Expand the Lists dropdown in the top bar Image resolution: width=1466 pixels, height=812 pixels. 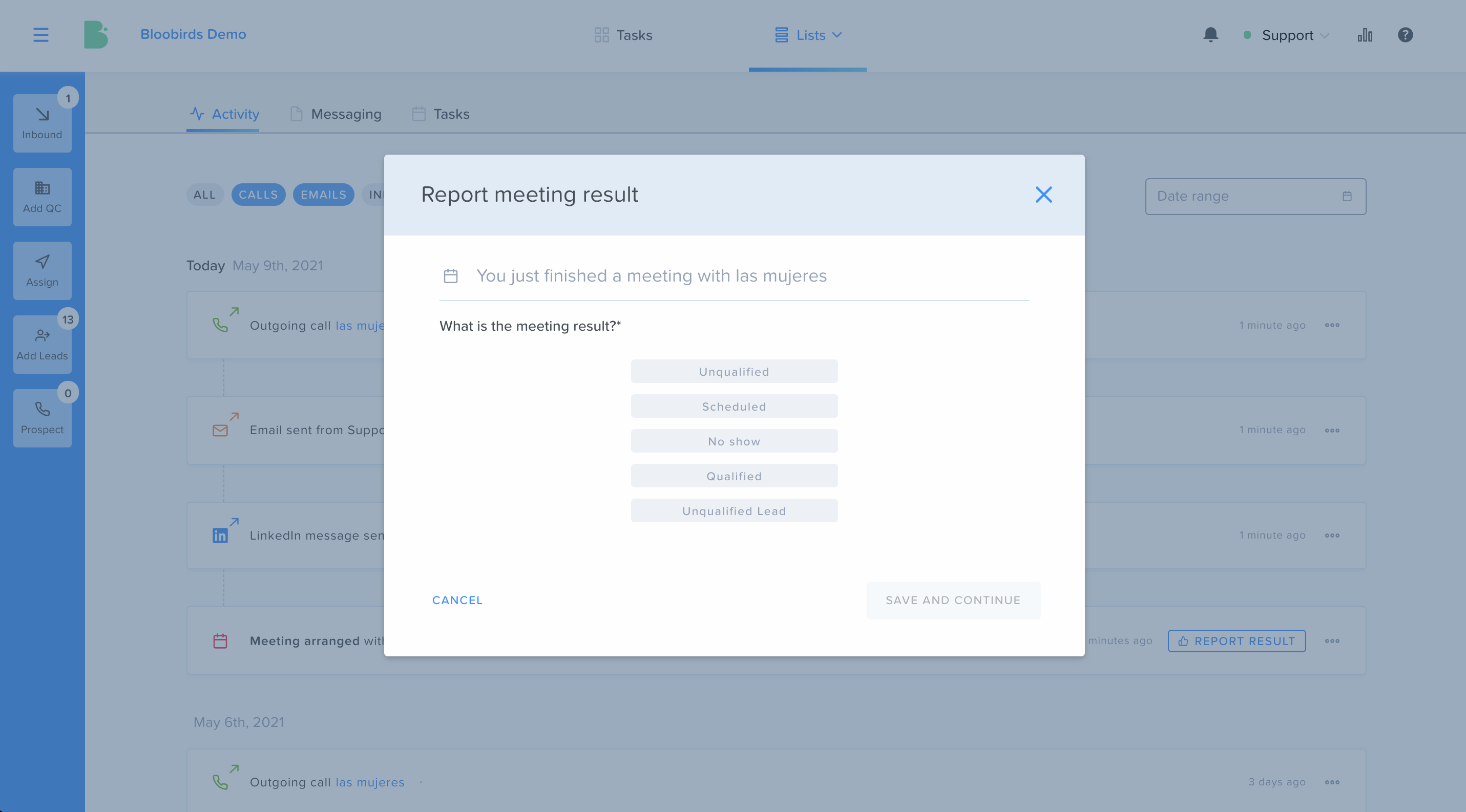click(808, 35)
